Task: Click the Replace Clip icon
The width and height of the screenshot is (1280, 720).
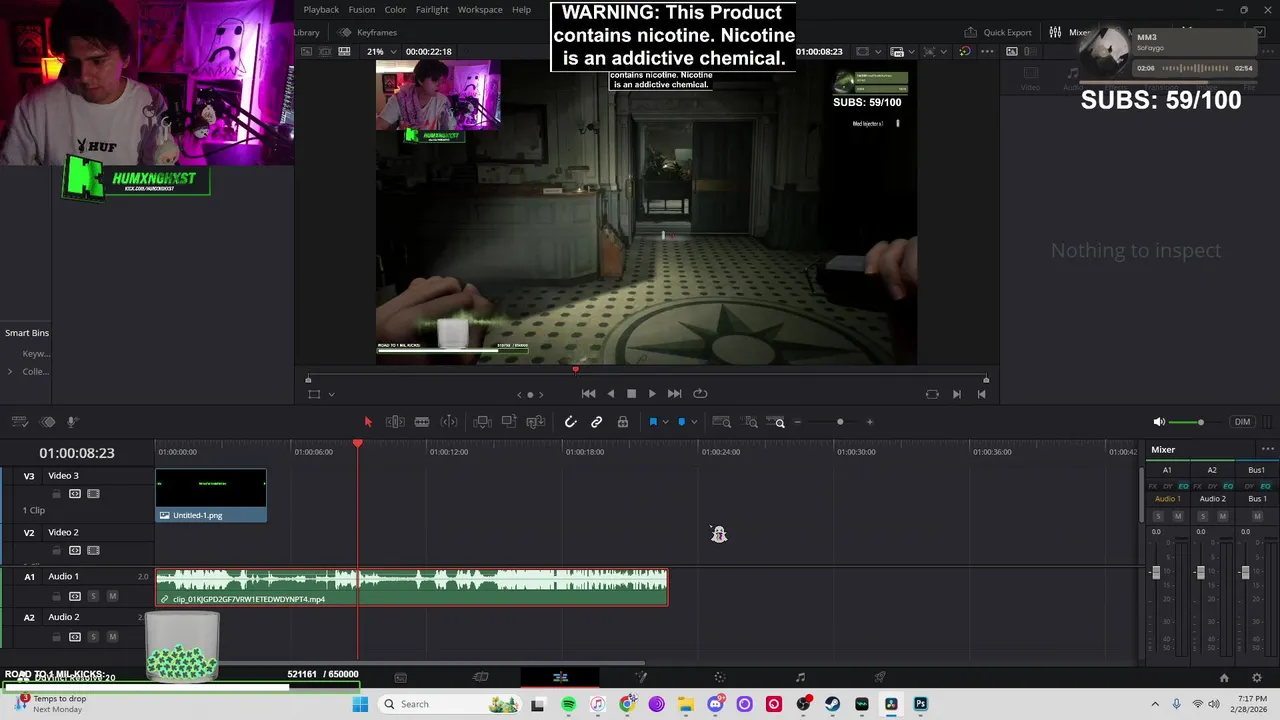Action: (535, 422)
